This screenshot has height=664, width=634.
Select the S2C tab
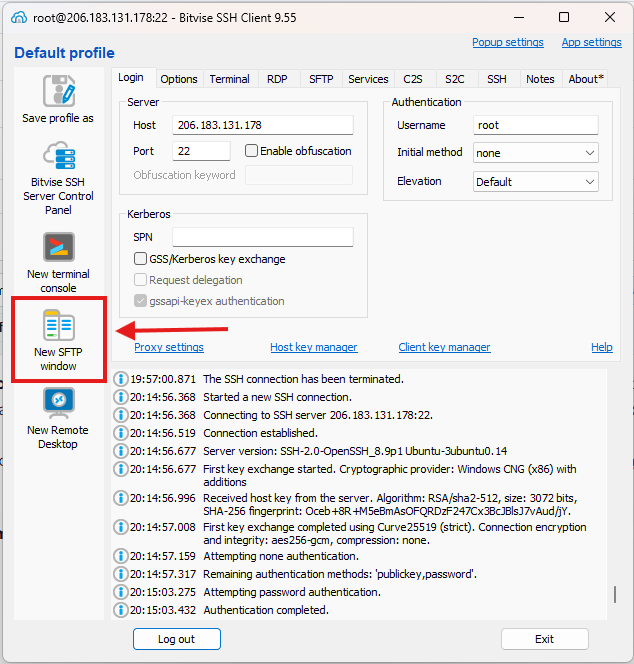click(455, 79)
